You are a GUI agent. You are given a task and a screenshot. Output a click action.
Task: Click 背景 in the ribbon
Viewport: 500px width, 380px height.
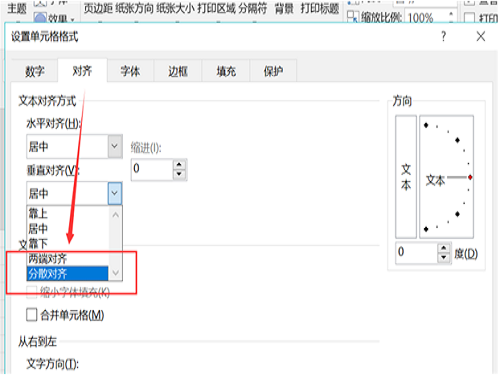(x=284, y=8)
